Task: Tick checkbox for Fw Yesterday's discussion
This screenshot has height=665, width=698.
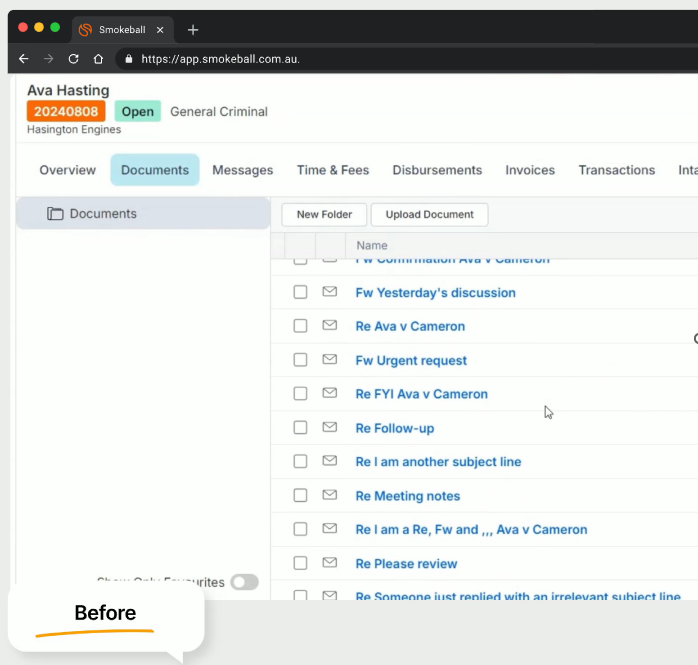Action: [300, 293]
